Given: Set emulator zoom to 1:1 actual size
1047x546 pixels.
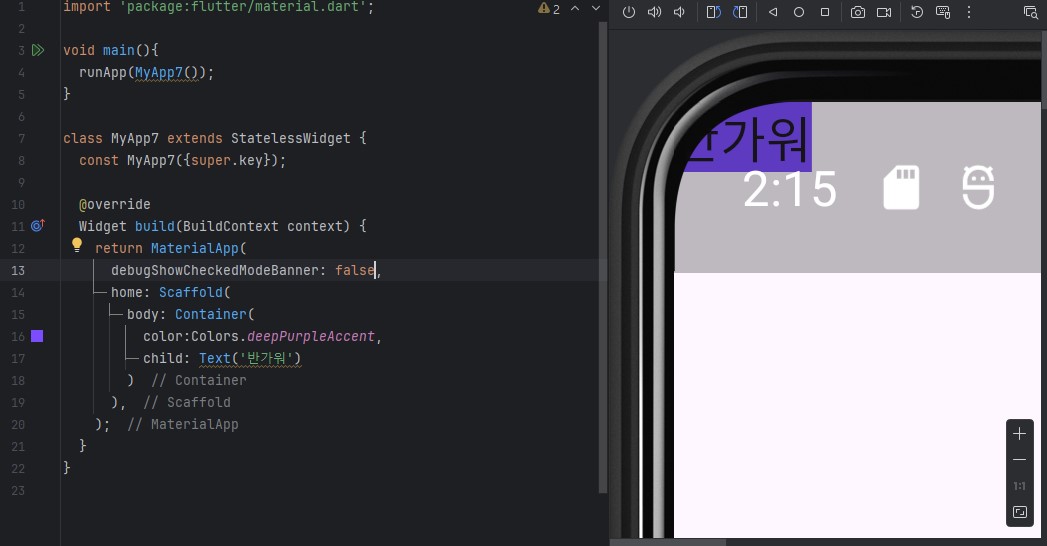Looking at the screenshot, I should point(1020,486).
